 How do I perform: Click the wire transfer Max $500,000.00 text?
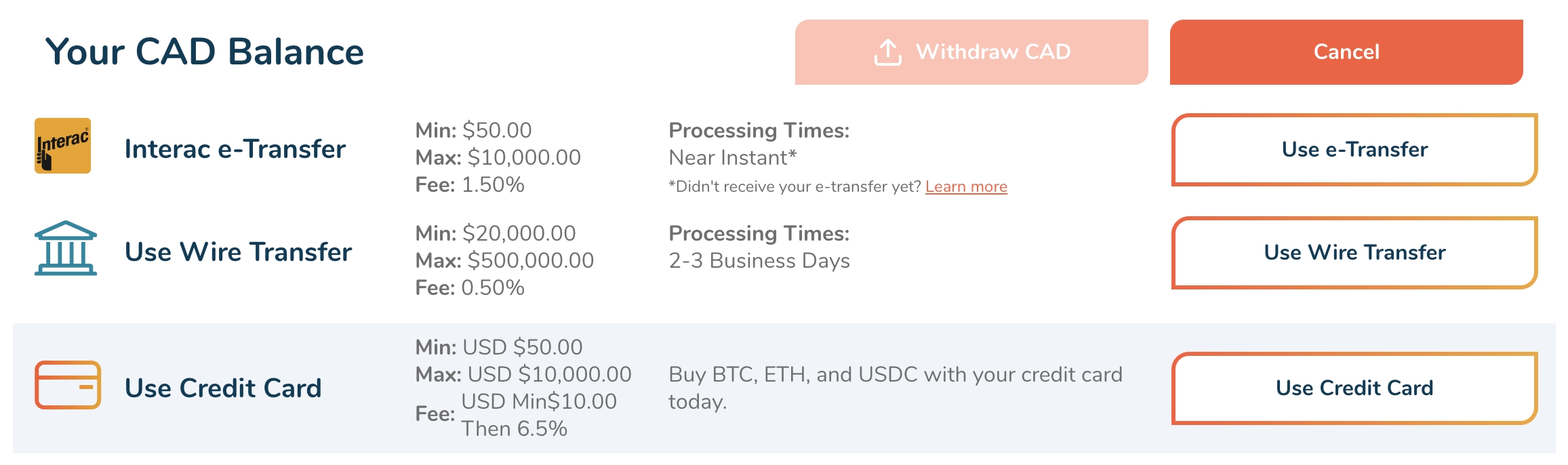tap(504, 260)
